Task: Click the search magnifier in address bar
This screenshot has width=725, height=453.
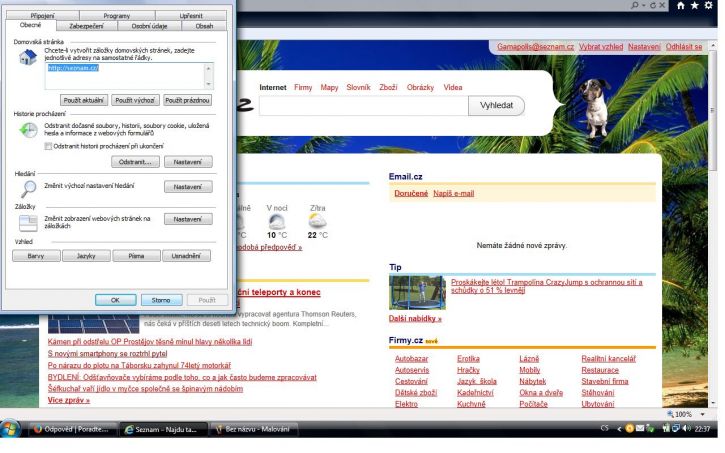Action: (635, 6)
